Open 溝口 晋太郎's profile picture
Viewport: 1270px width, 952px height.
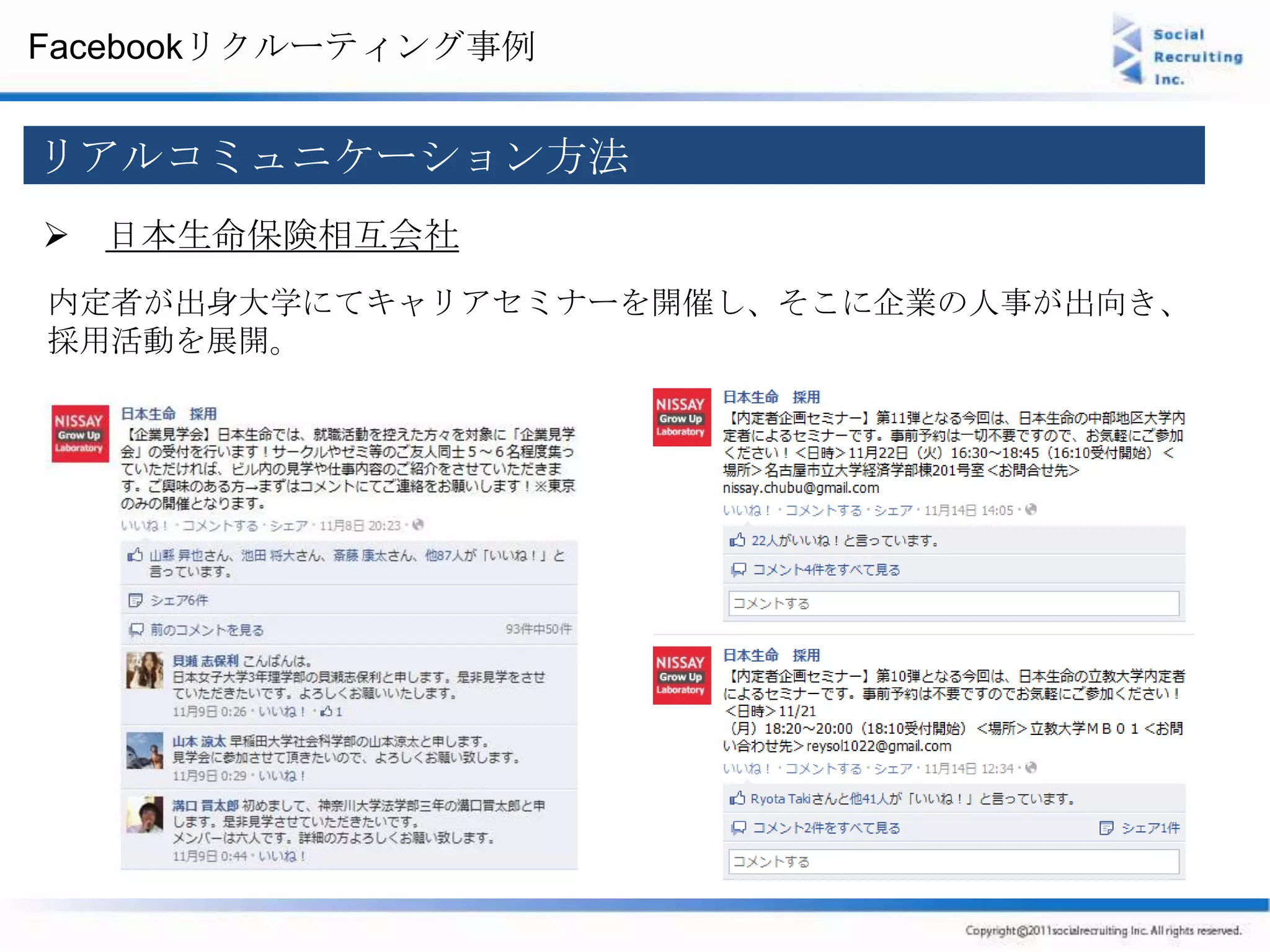[144, 814]
